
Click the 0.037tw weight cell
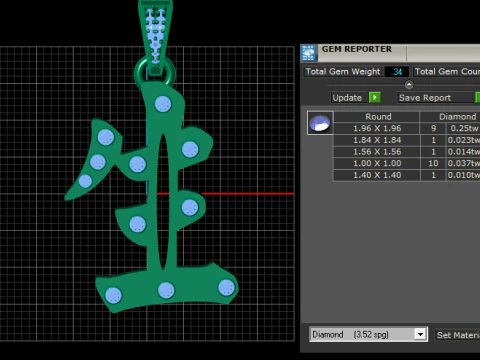coord(464,163)
